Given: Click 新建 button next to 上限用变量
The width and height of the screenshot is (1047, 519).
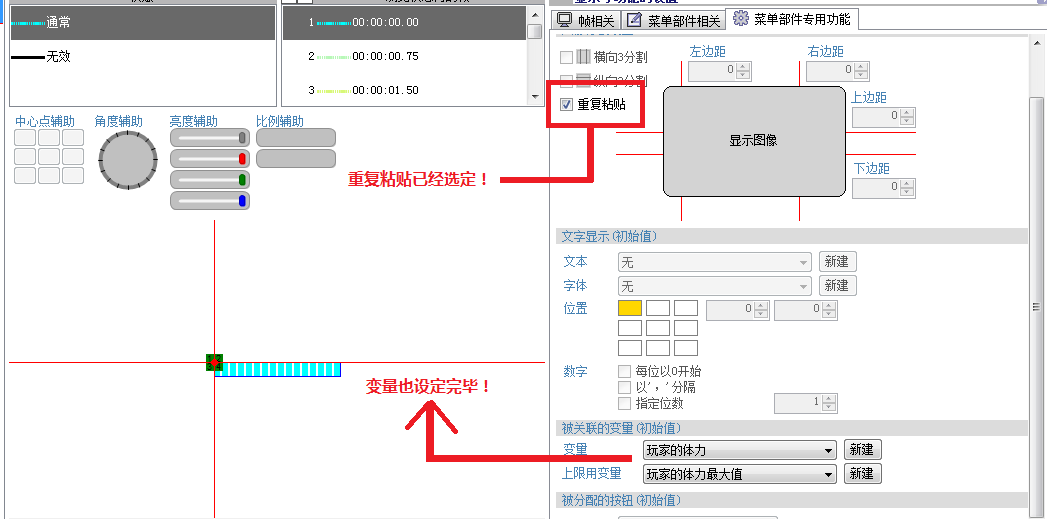Looking at the screenshot, I should (x=862, y=474).
